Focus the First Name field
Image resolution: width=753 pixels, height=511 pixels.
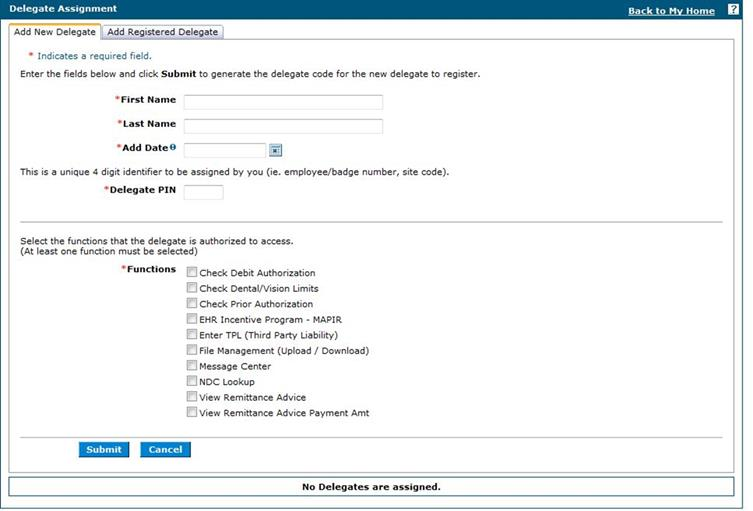point(283,102)
